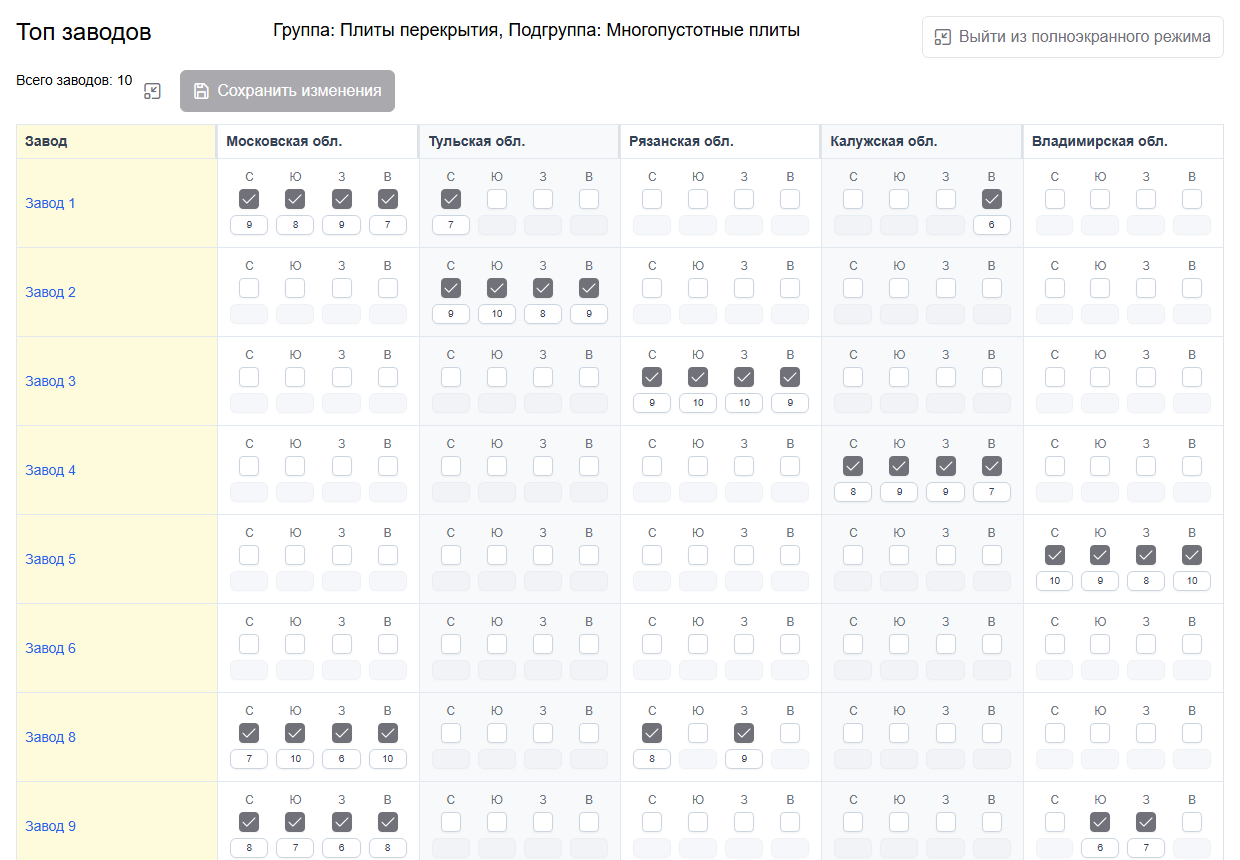Uncheck В for Завод 1 in Калужская обл.
This screenshot has width=1240, height=860.
992,199
